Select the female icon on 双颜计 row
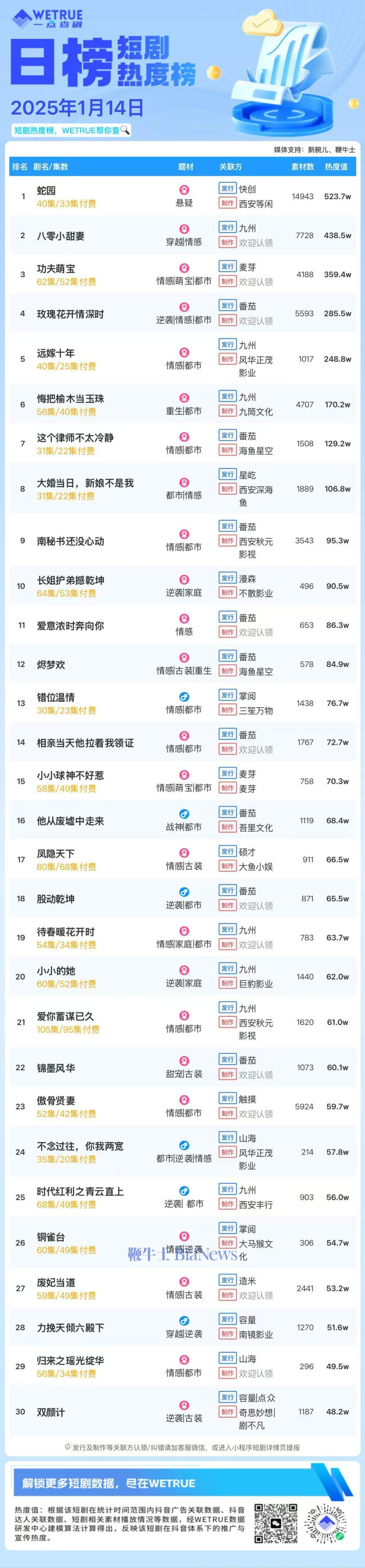365x1568 pixels. pos(184,1405)
